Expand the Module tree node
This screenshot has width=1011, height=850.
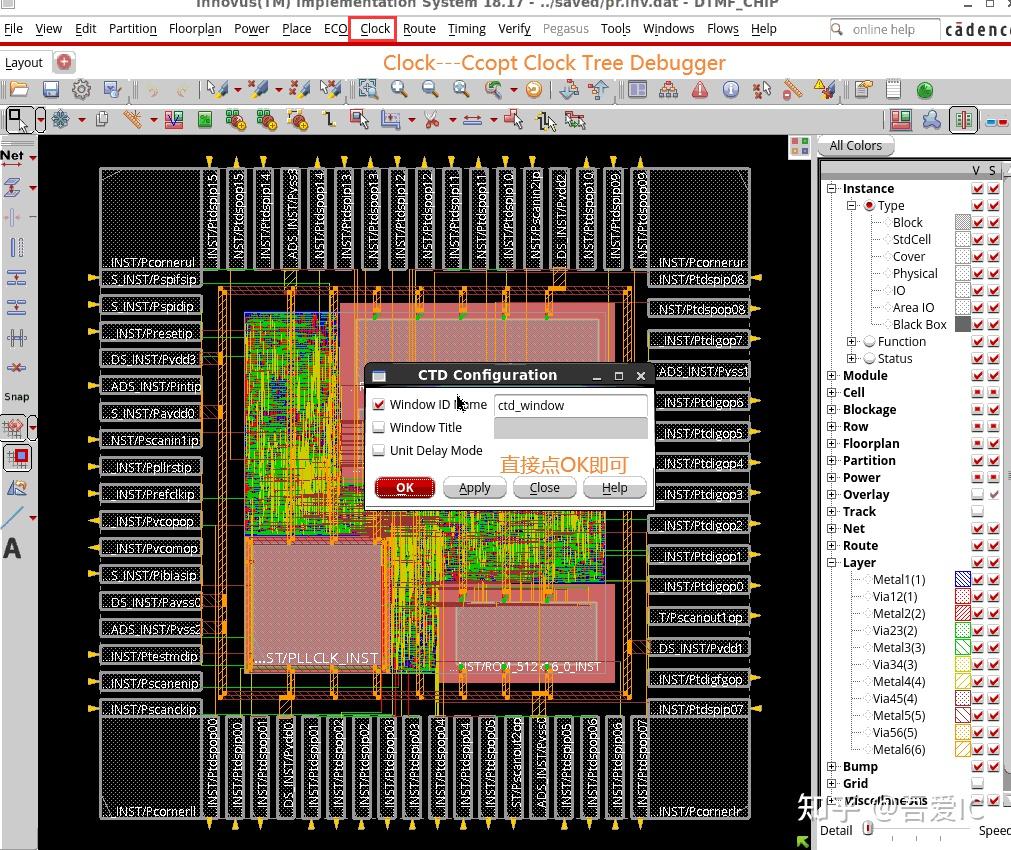pyautogui.click(x=832, y=376)
